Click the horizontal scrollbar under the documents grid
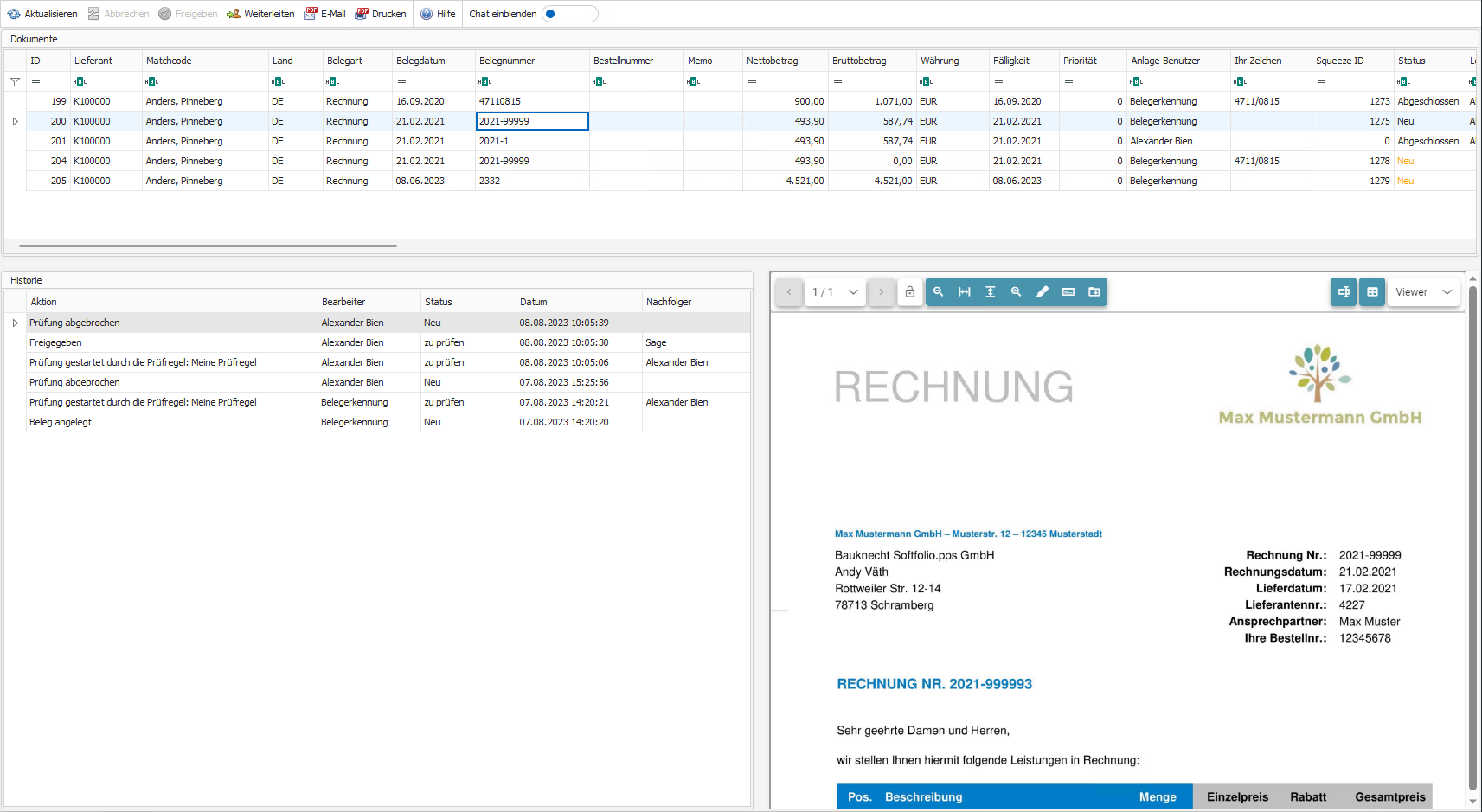Image resolution: width=1482 pixels, height=812 pixels. [208, 246]
